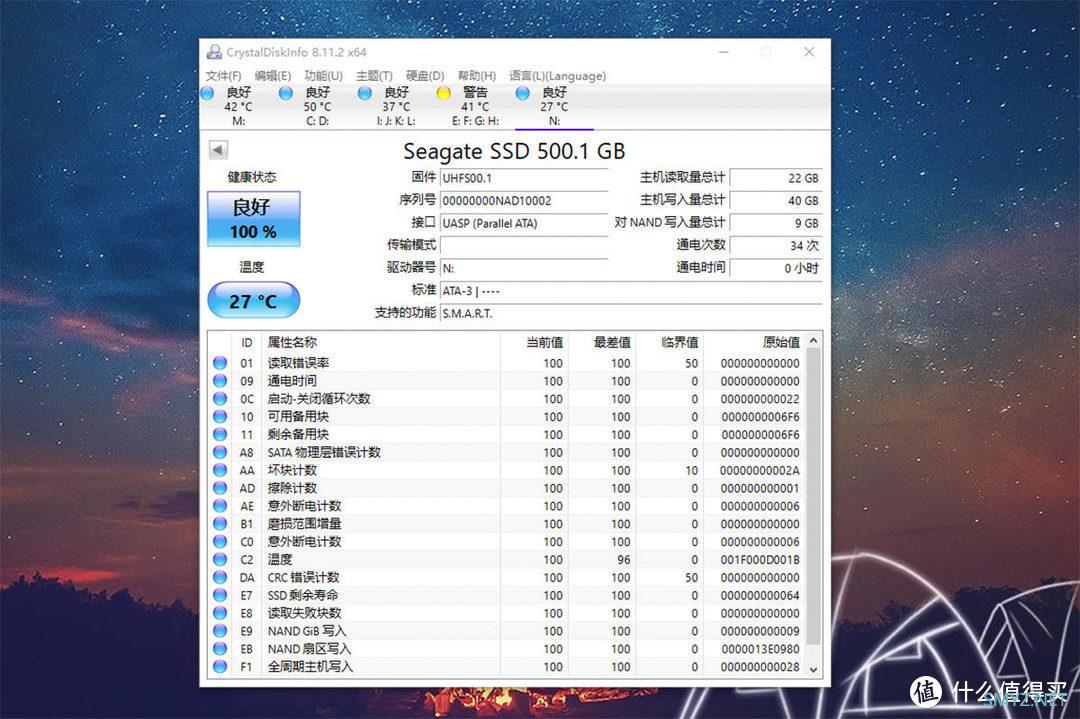Open the 主题(T) menu
Viewport: 1080px width, 719px height.
[x=374, y=76]
